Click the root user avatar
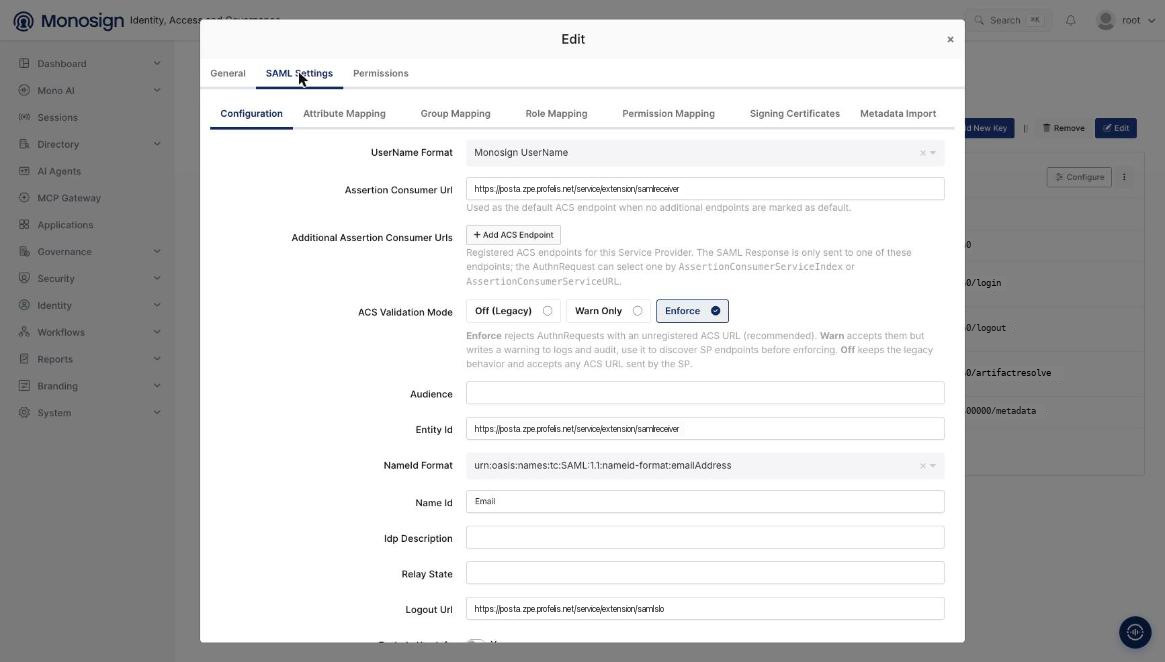The image size is (1165, 662). click(x=1106, y=20)
